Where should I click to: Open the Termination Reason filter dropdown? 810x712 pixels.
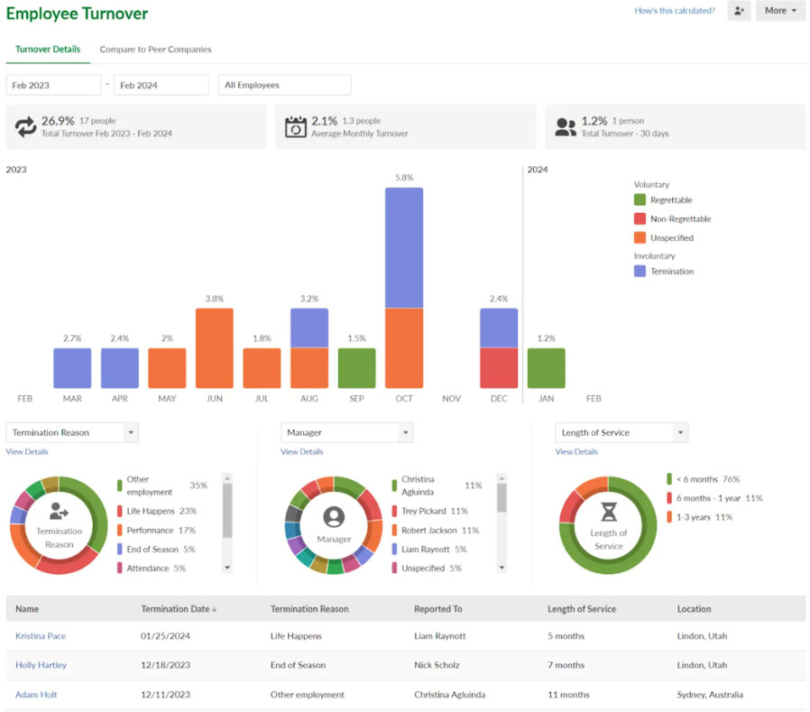72,432
